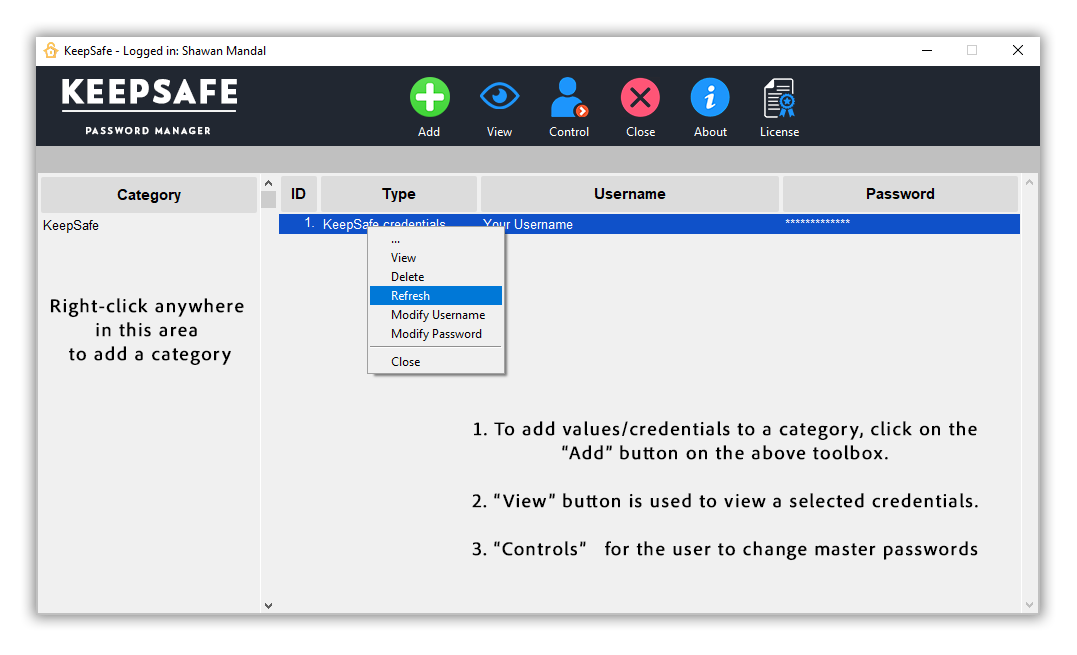Choose Delete from the context menu
Screen dimensions: 1077x655
point(435,277)
